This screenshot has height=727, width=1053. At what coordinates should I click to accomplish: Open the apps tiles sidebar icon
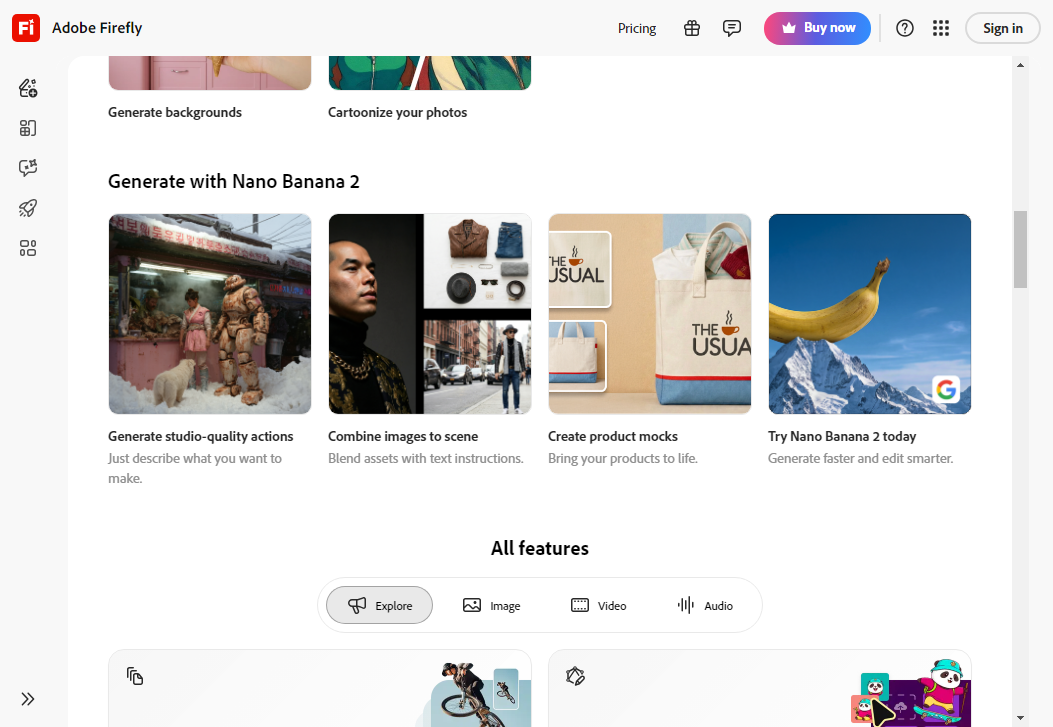click(28, 248)
